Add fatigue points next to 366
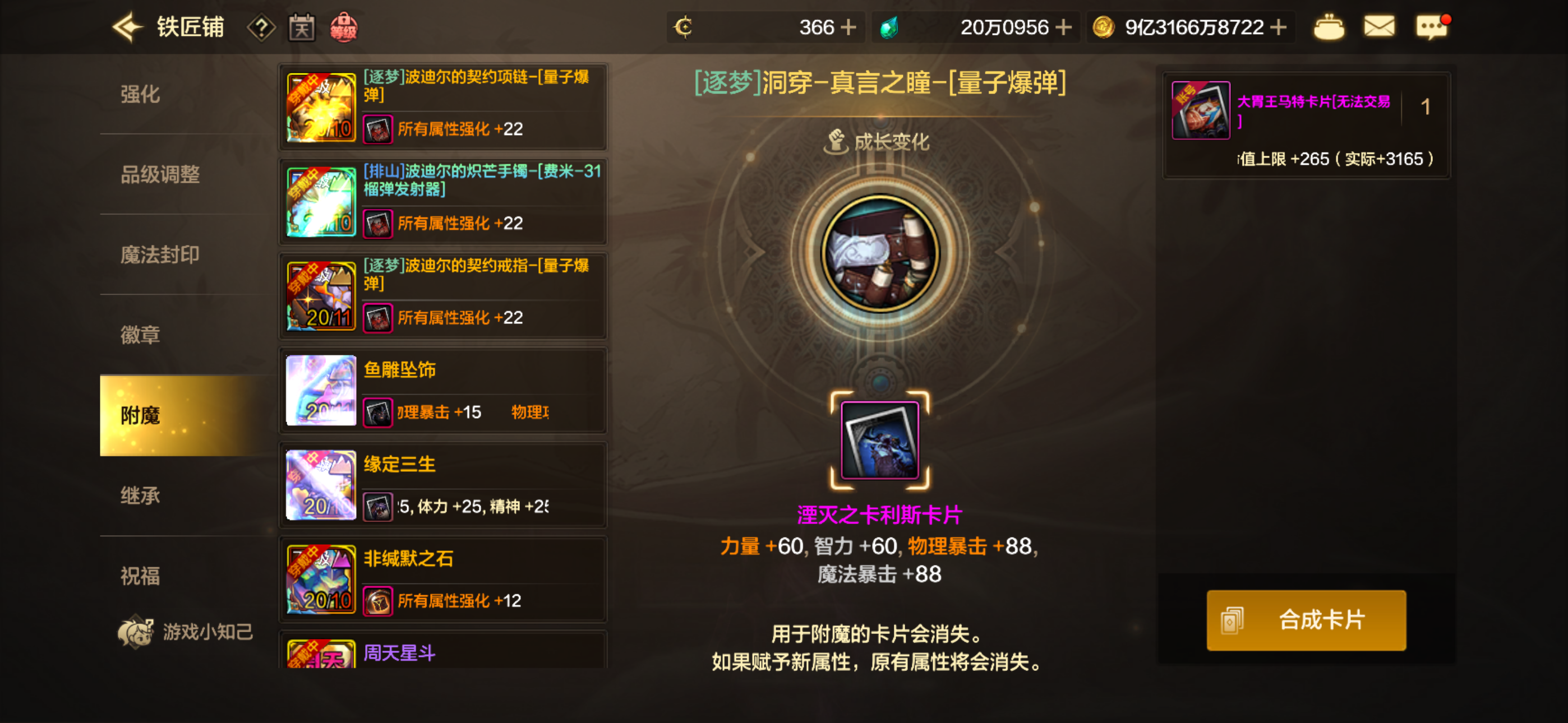 848,27
